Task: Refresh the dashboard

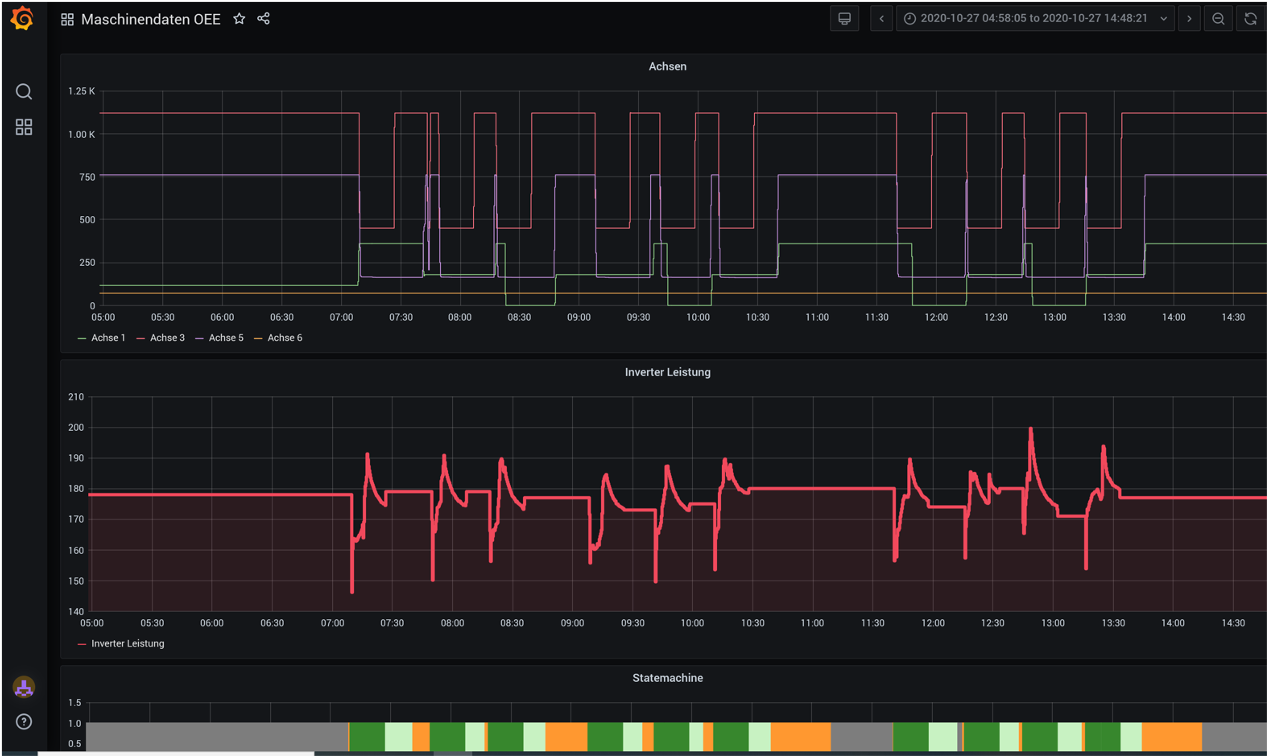Action: pos(1250,19)
